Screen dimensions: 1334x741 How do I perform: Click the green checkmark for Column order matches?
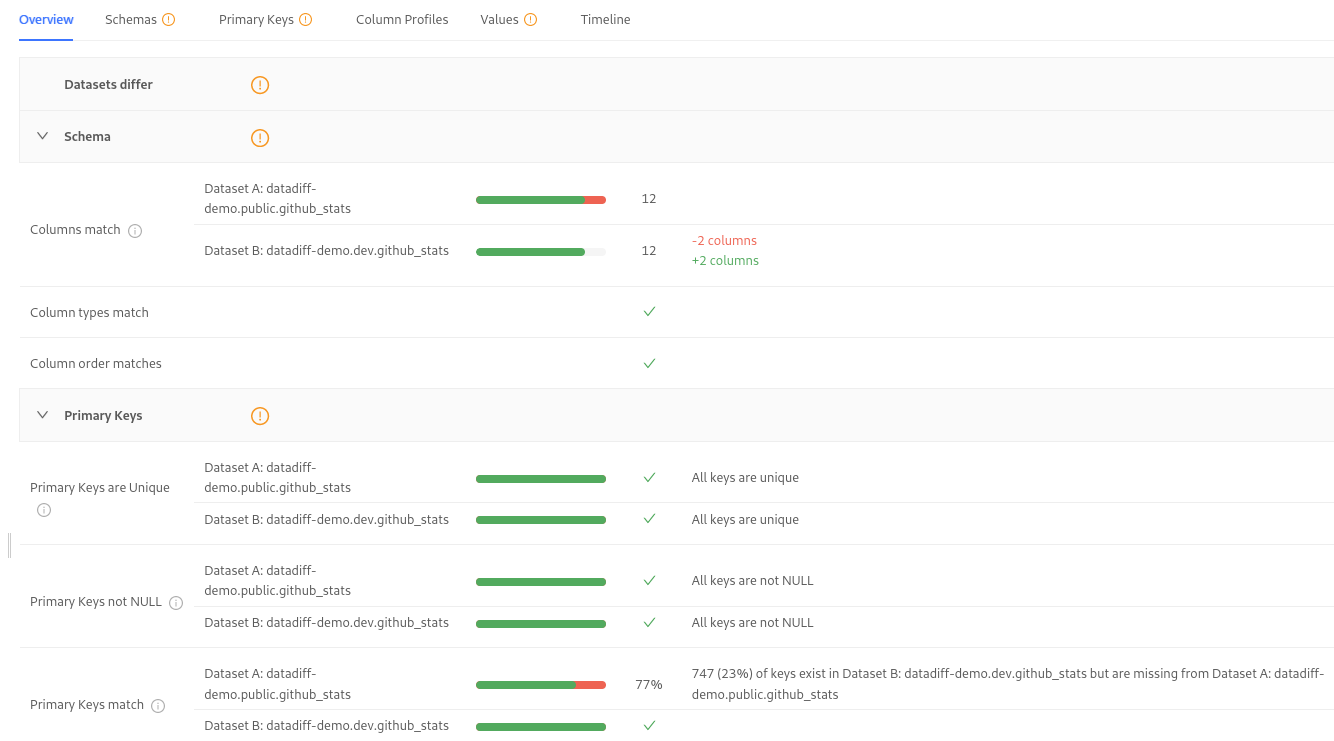[x=649, y=363]
